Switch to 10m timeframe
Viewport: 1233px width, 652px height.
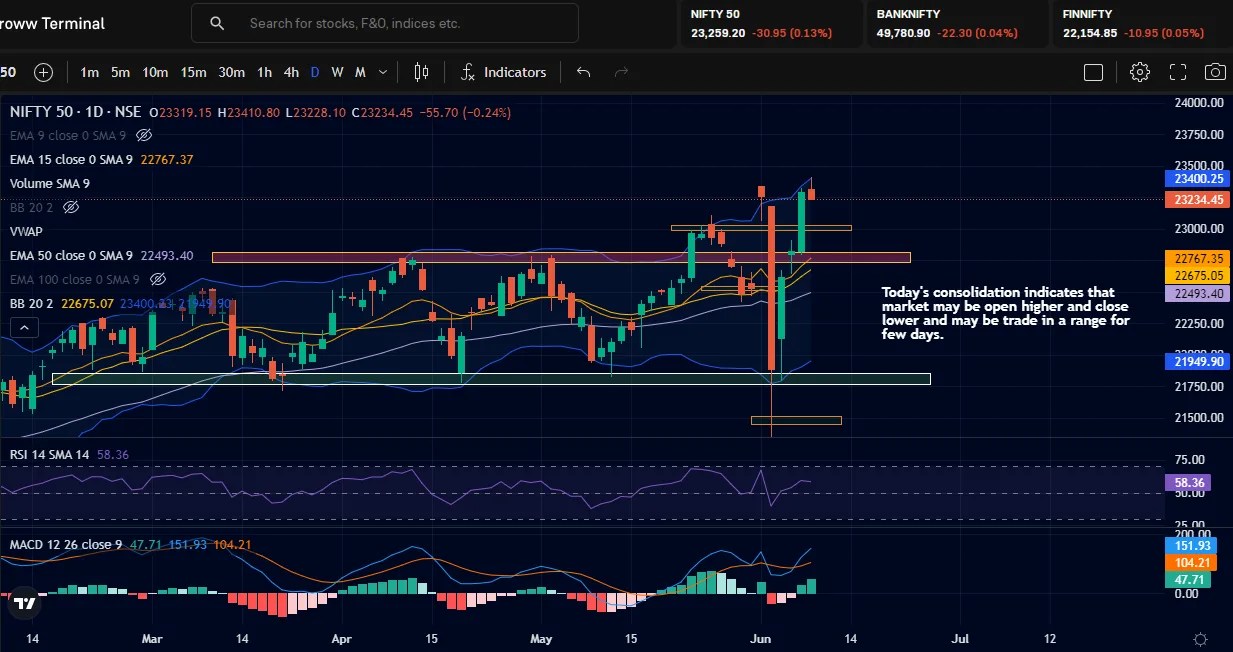click(x=155, y=72)
